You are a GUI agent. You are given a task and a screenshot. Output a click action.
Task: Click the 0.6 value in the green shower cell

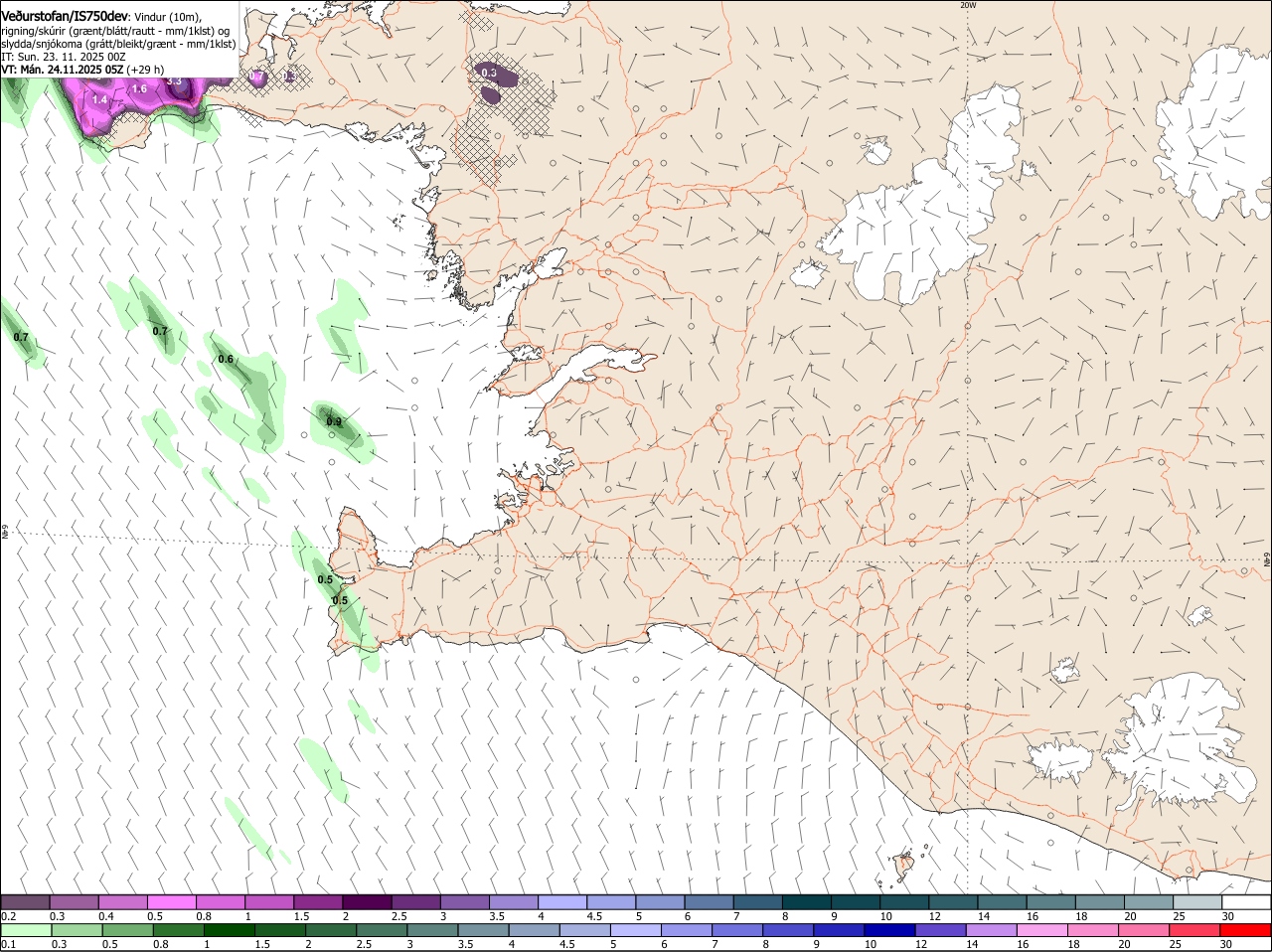[226, 360]
